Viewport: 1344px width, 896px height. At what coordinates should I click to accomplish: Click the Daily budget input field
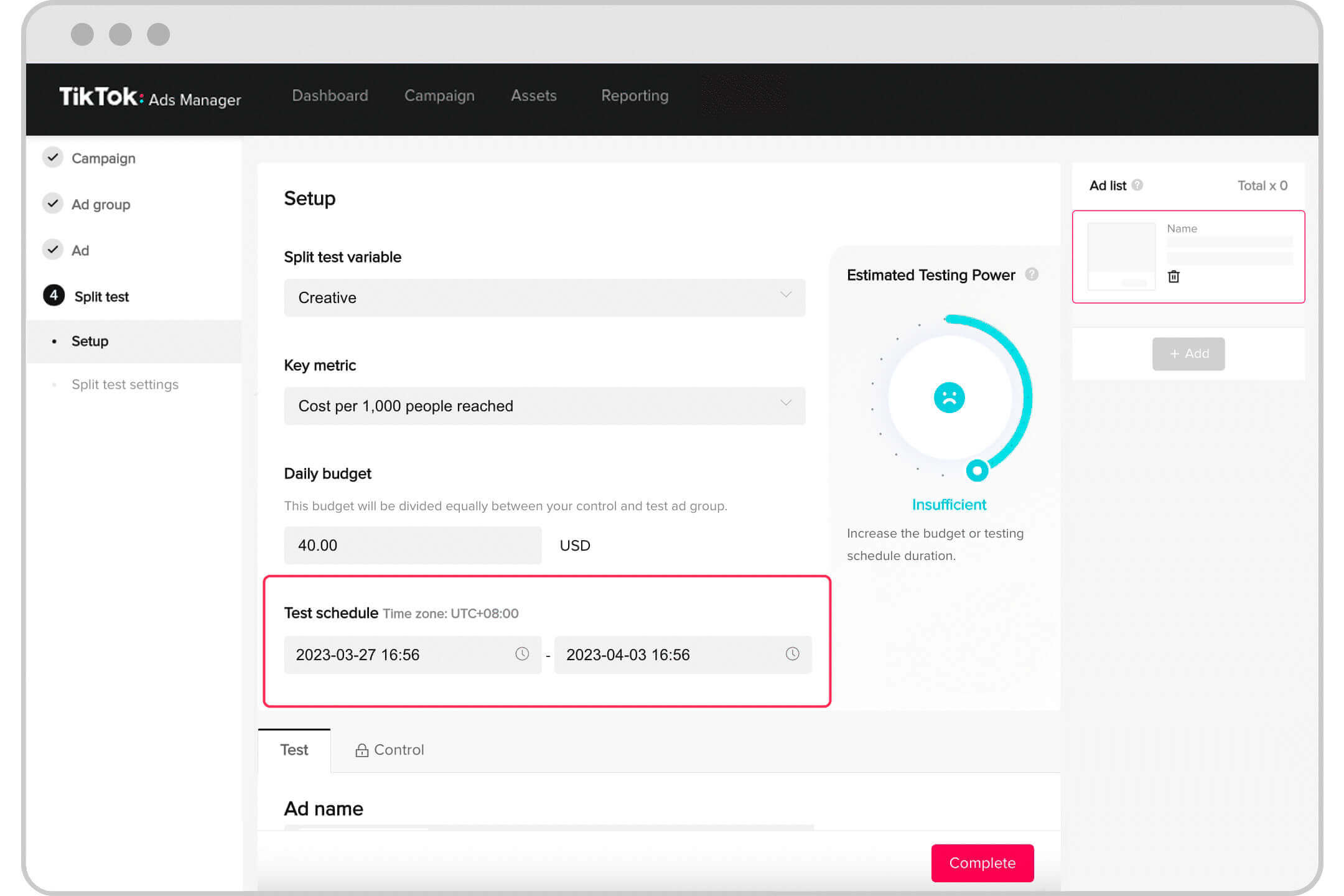point(413,545)
